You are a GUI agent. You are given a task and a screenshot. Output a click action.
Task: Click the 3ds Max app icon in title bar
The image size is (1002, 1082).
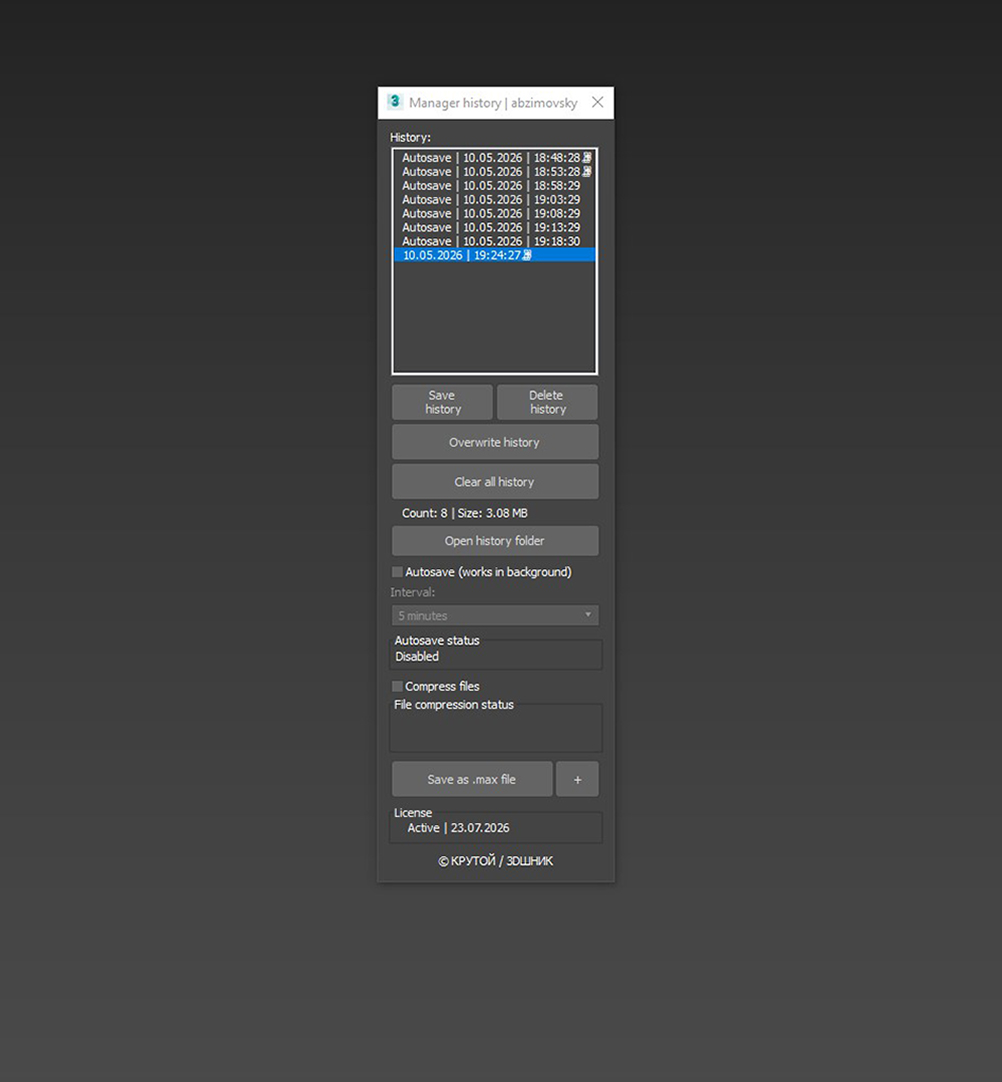point(394,102)
